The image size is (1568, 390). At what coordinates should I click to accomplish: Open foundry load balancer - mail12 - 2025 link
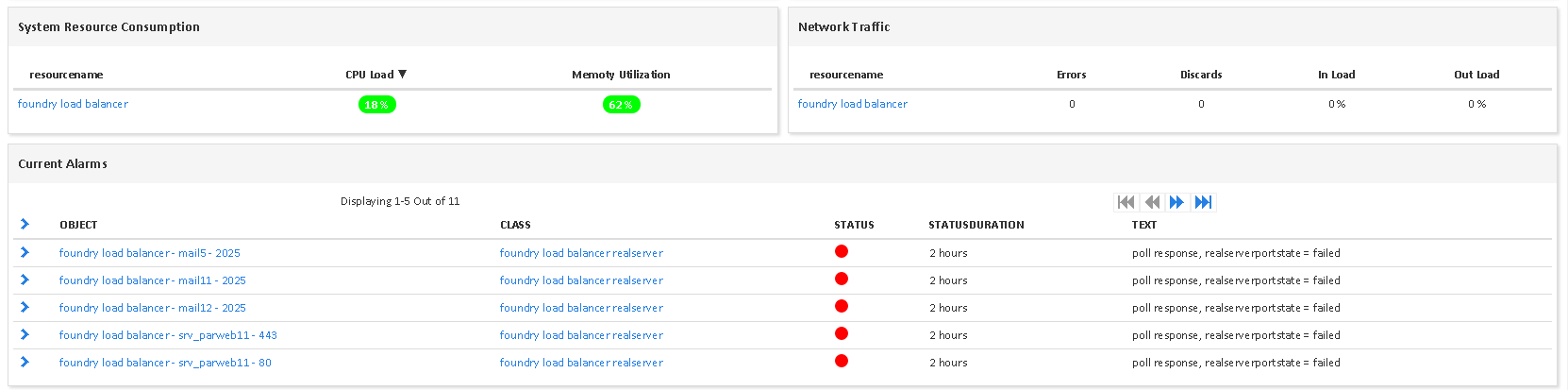(152, 308)
